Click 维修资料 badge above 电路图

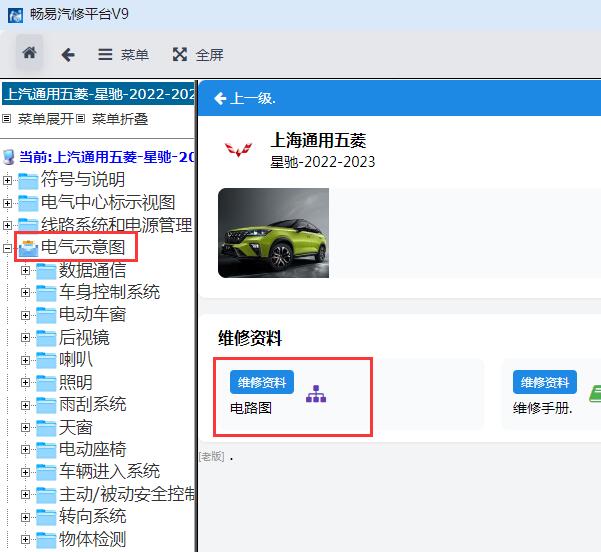[x=262, y=382]
